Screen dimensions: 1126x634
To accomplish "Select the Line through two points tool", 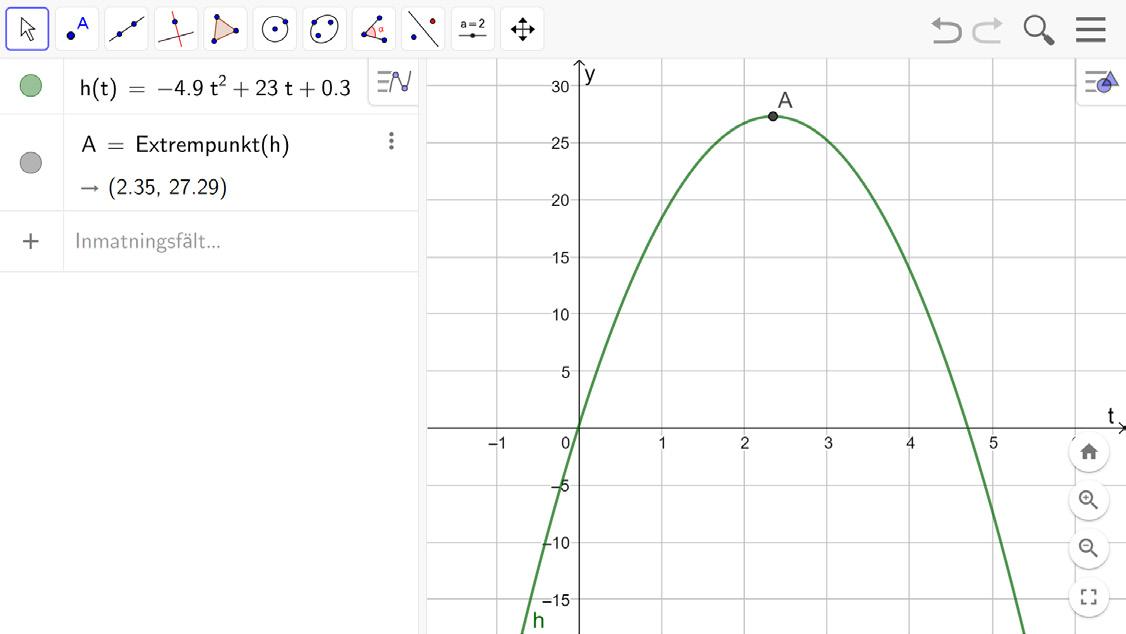I will [126, 29].
